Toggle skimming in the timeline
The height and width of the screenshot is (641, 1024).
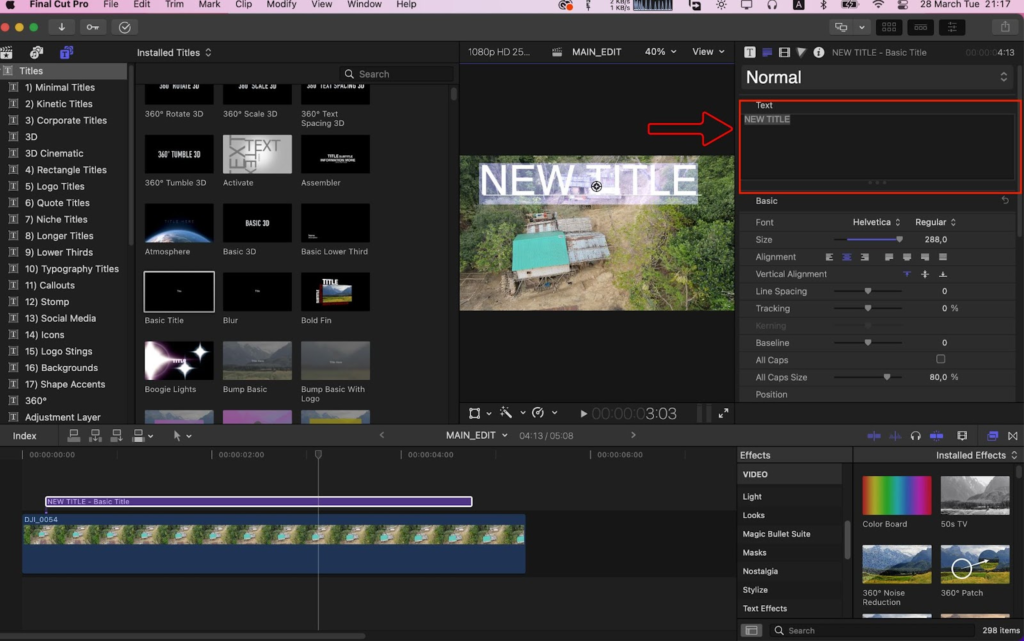coord(874,435)
